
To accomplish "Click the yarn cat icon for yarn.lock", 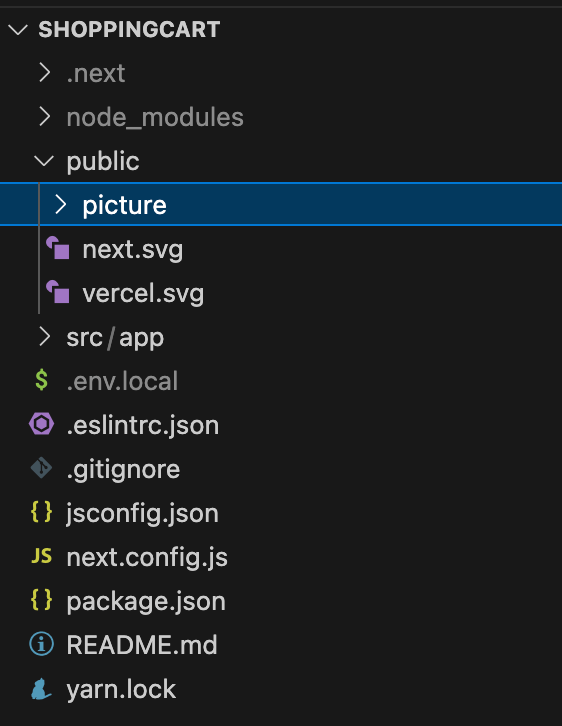I will [41, 688].
